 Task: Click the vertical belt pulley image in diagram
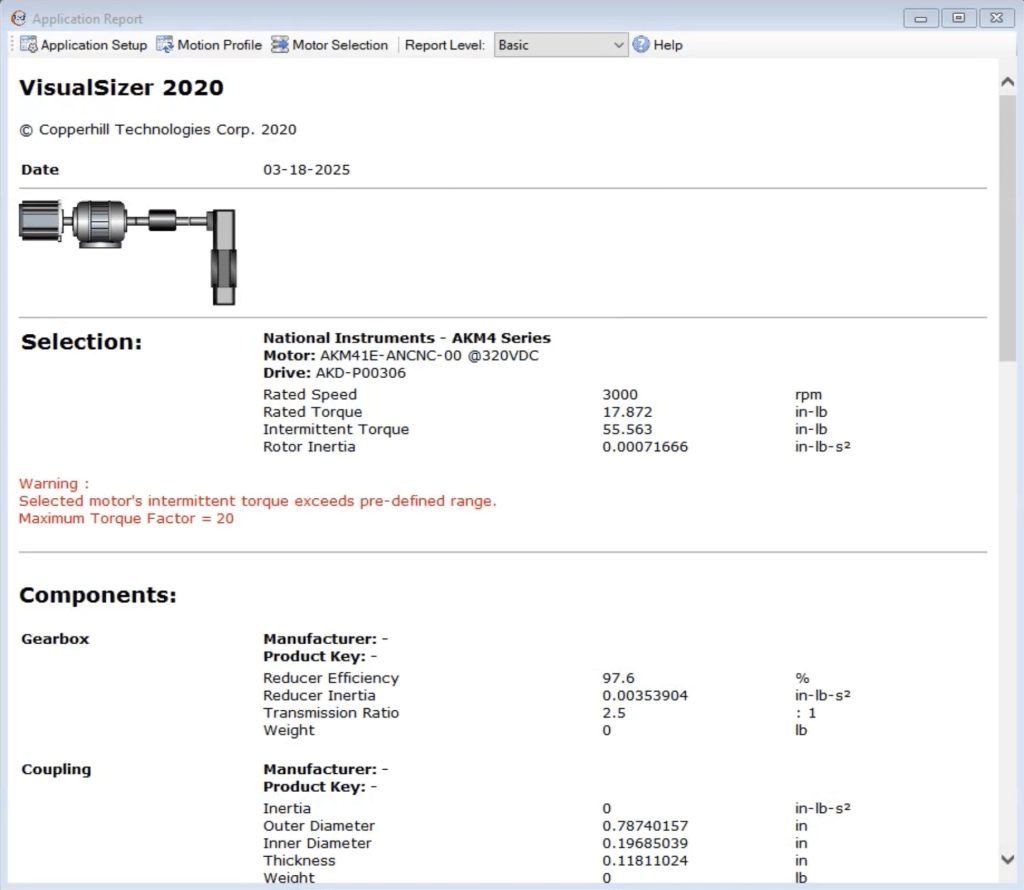pos(224,257)
